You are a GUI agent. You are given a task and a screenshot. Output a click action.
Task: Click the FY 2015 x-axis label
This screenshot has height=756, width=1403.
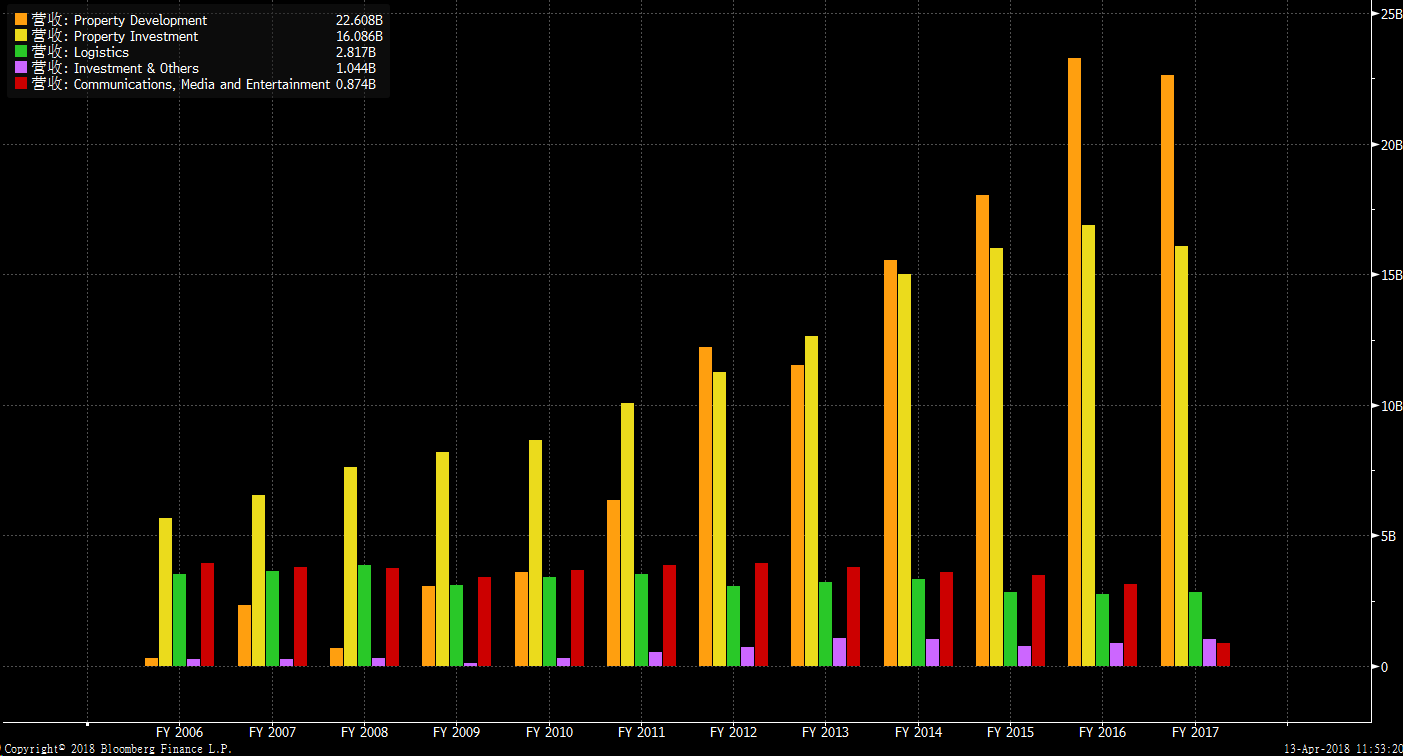click(x=1010, y=732)
